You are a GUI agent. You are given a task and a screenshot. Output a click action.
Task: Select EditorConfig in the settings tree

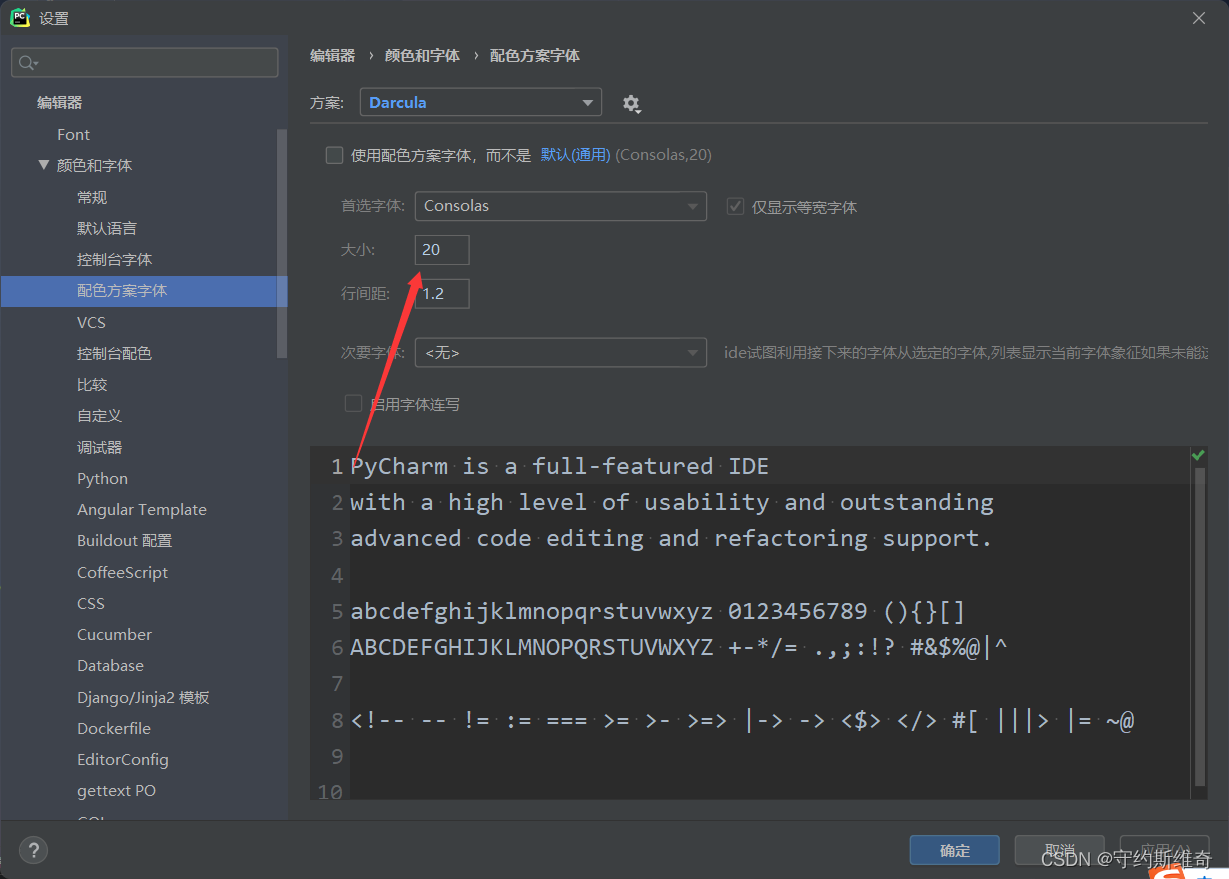[x=123, y=759]
